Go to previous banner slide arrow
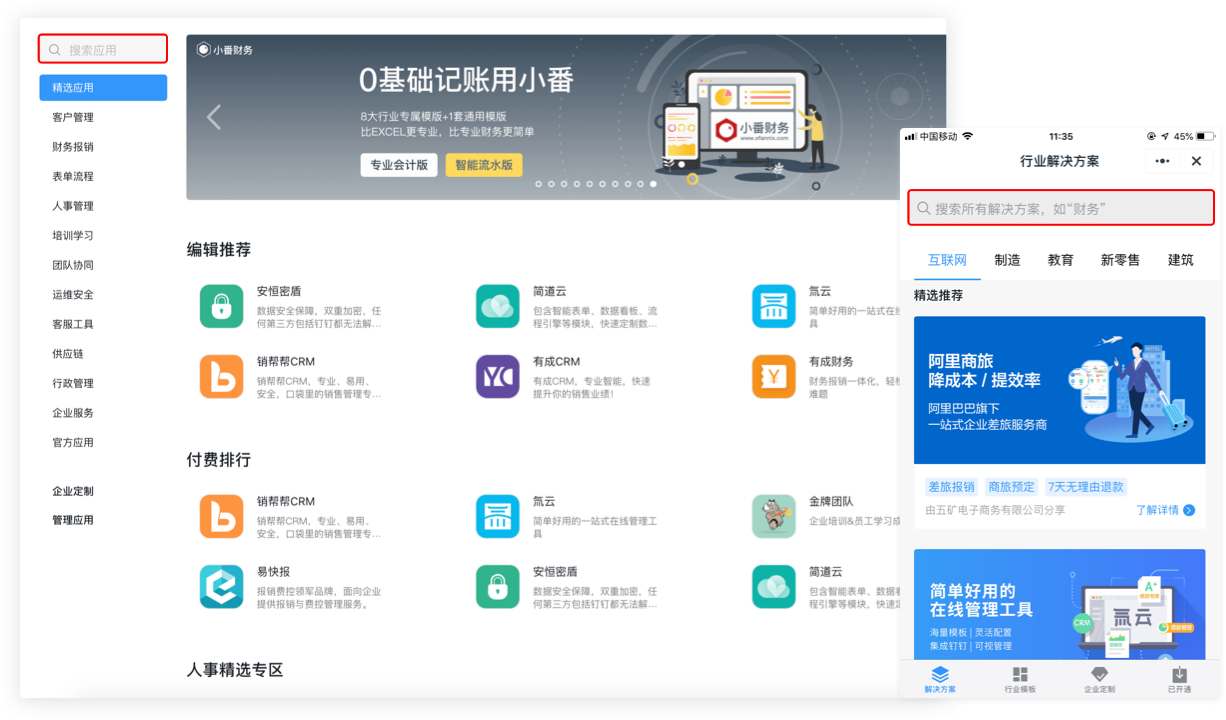 tap(214, 117)
